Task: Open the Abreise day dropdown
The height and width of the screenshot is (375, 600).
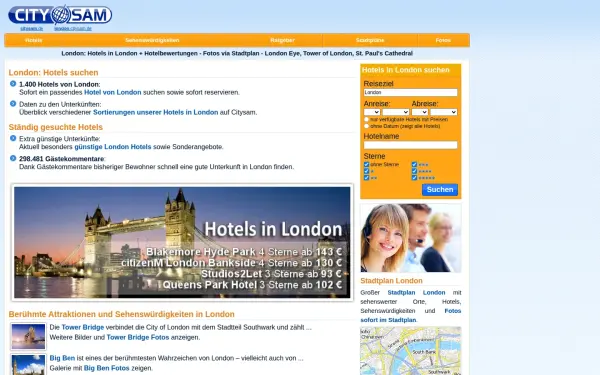Action: pos(420,112)
